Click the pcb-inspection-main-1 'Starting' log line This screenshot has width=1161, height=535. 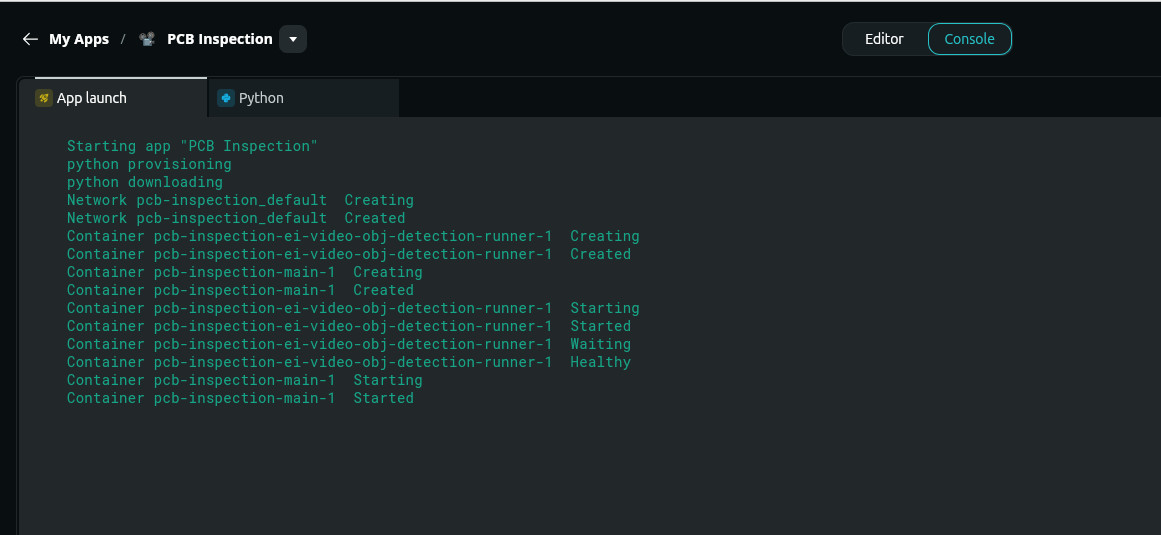click(244, 380)
